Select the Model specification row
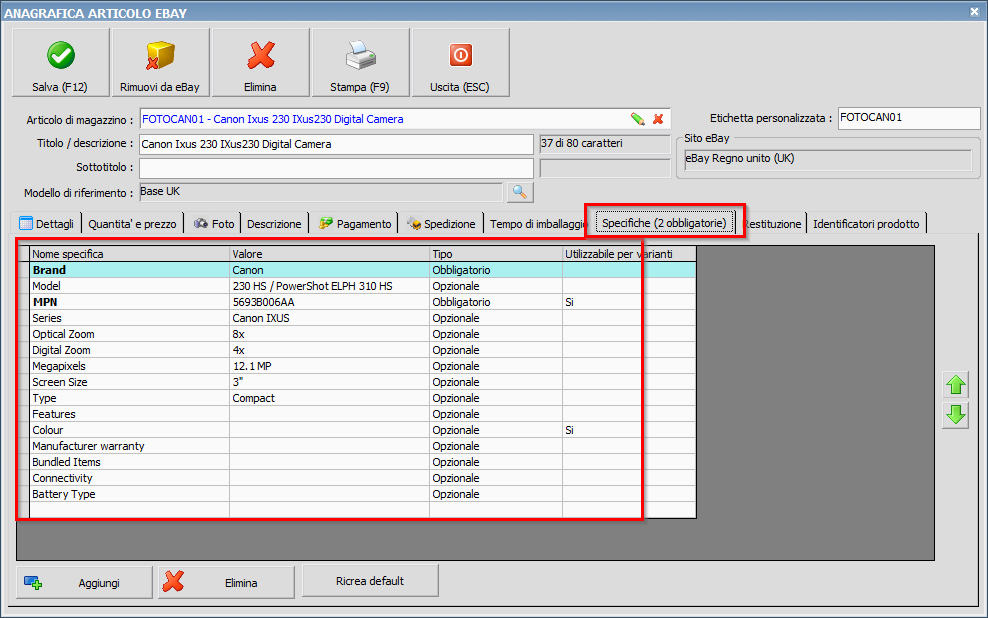 click(362, 286)
